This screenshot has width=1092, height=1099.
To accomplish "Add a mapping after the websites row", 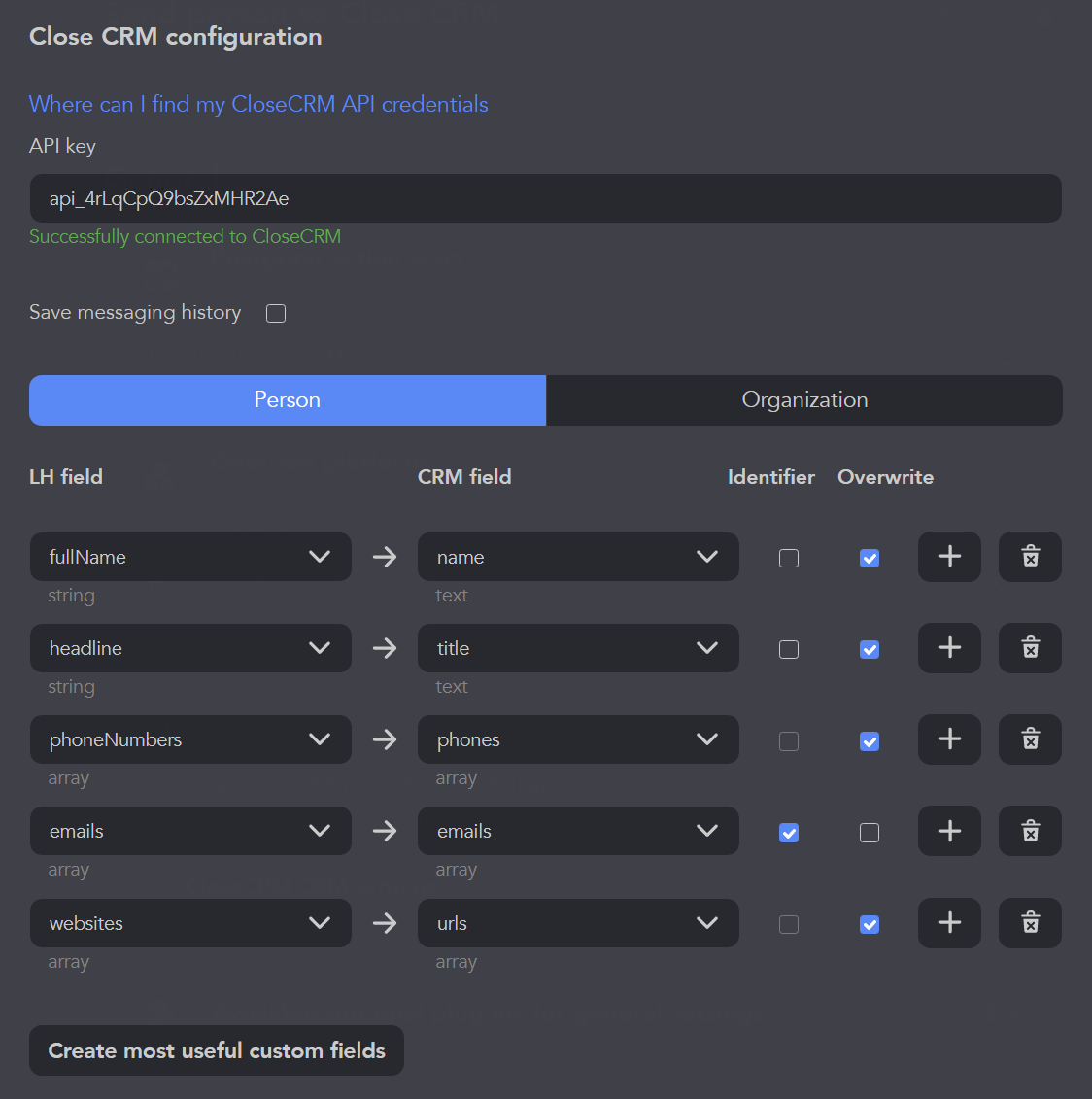I will tap(949, 923).
